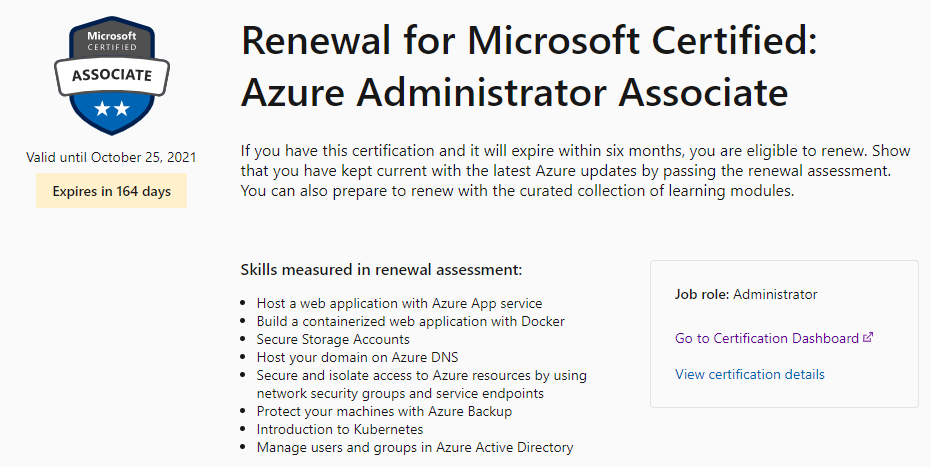Click the 'Introduction to Kubernetes' skill item
The height and width of the screenshot is (467, 930).
pos(341,429)
